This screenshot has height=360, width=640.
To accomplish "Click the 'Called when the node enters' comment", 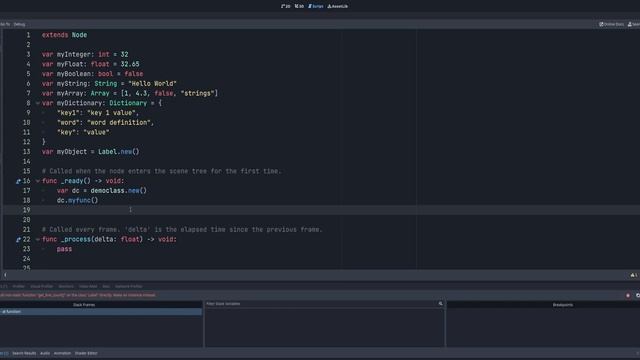I will [162, 171].
